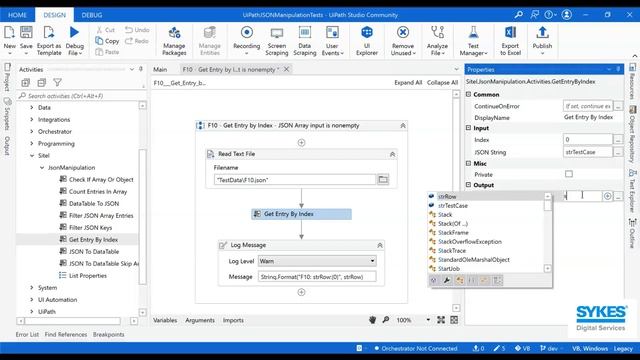Open zoom percentage dropdown

point(428,320)
